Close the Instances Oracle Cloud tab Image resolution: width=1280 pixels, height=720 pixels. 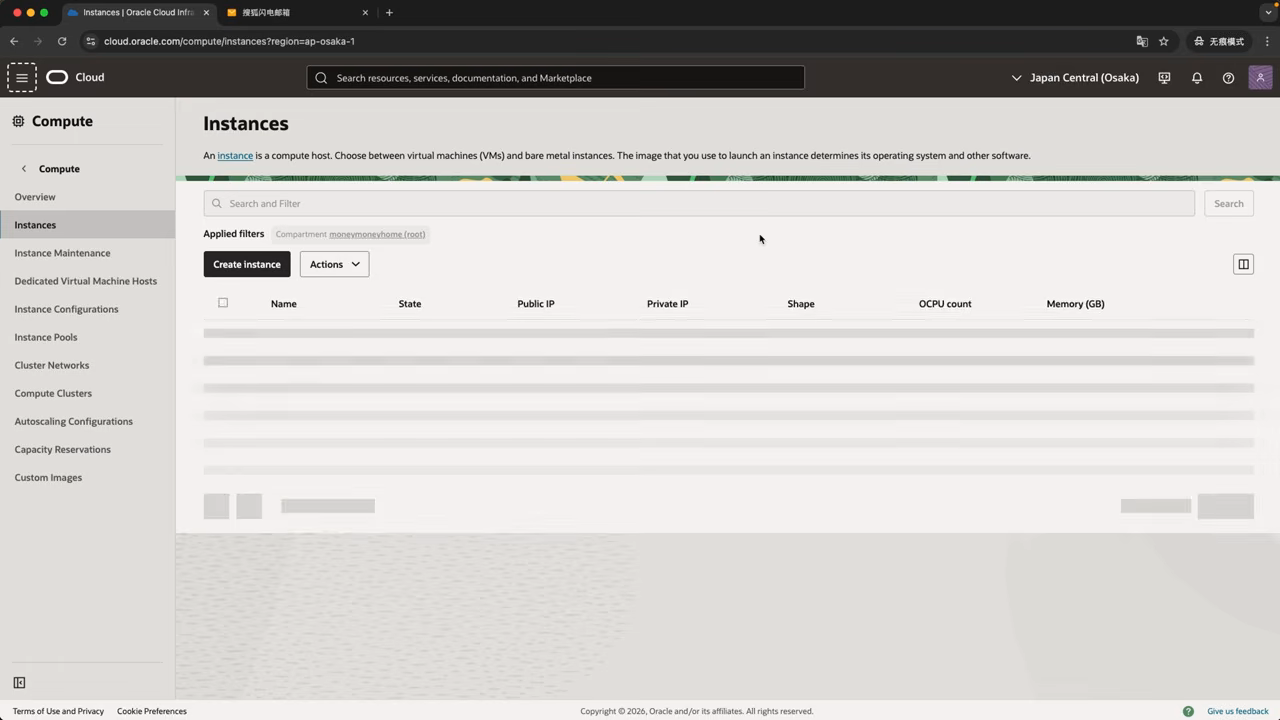[x=207, y=13]
